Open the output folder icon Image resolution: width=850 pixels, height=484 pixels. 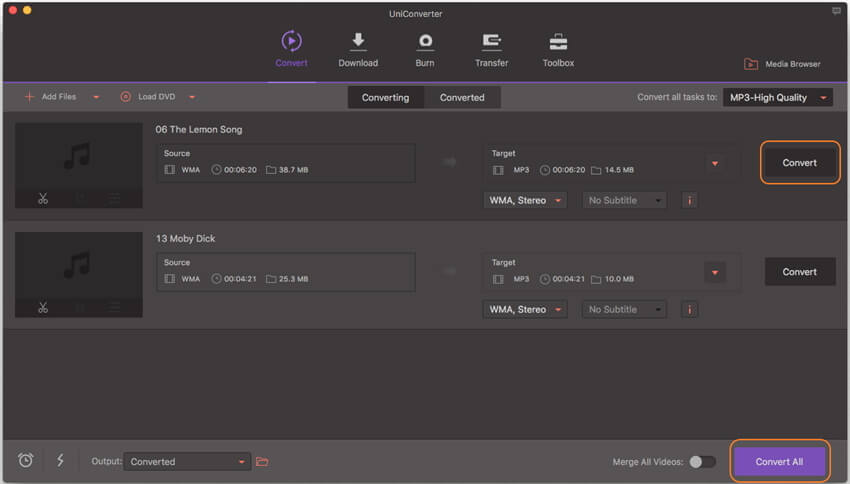[262, 462]
